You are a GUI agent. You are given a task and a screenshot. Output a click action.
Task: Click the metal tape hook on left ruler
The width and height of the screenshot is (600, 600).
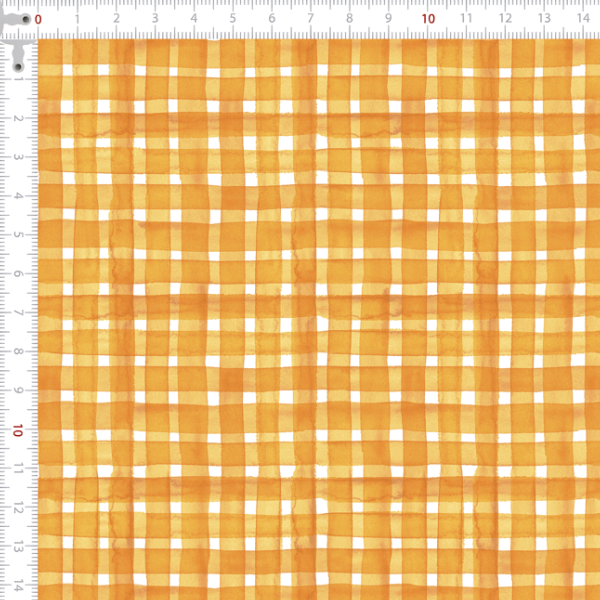coord(18,57)
